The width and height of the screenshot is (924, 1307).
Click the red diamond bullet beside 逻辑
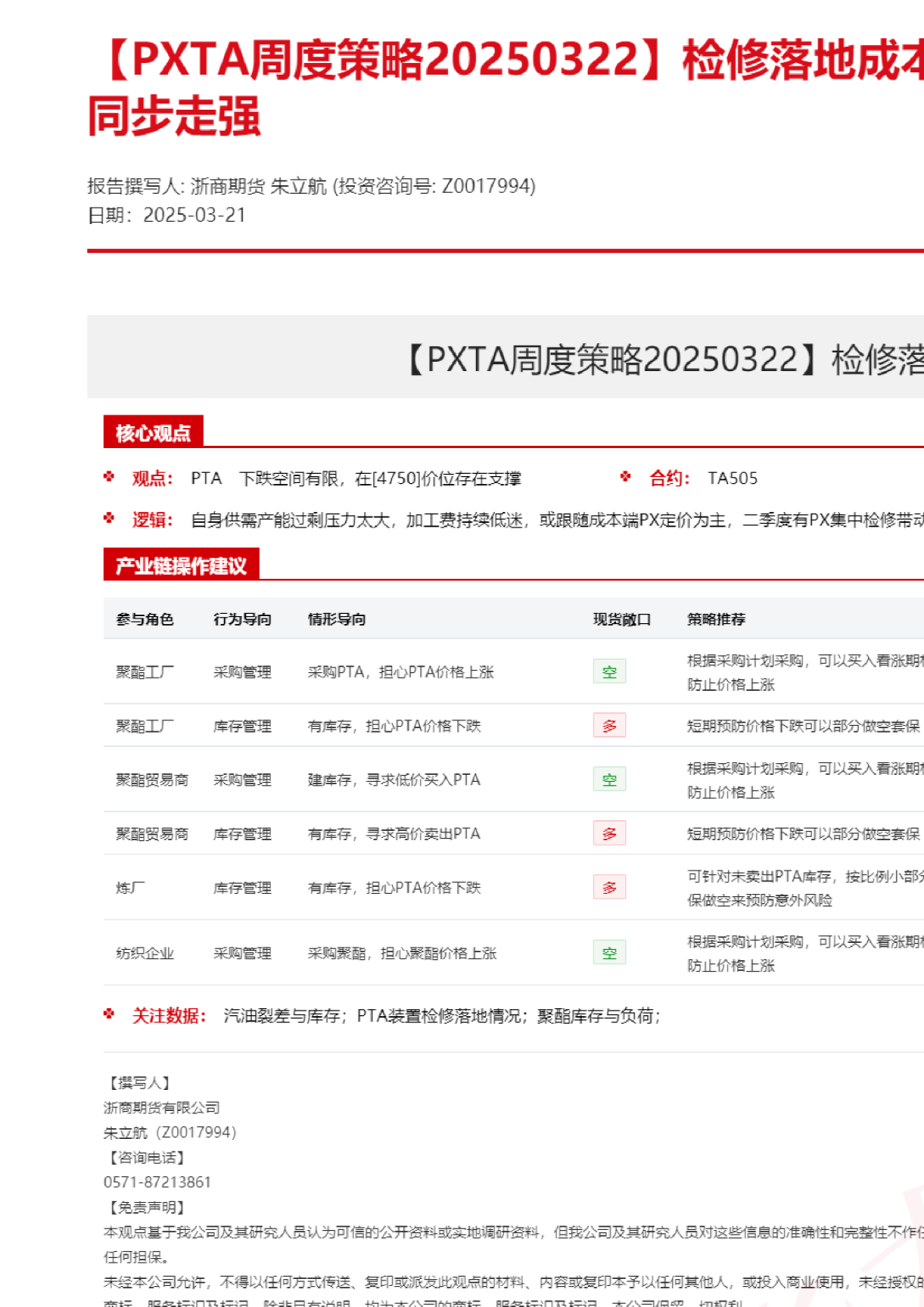coord(109,518)
